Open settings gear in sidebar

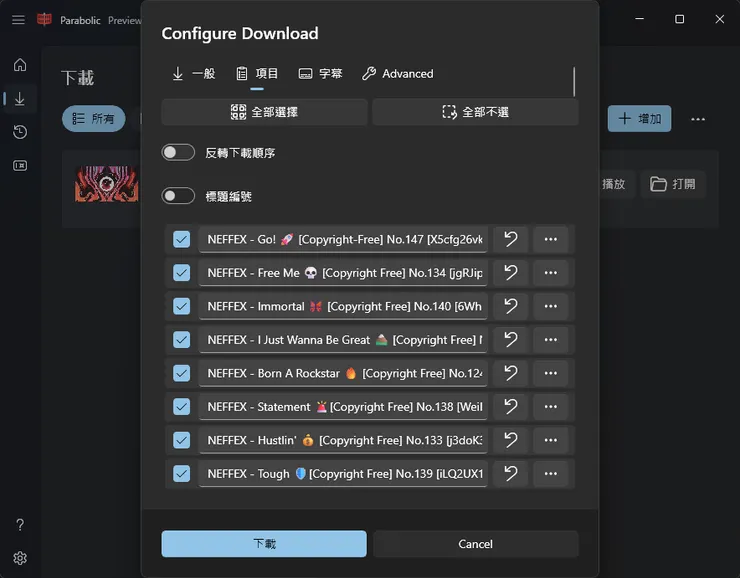(x=20, y=558)
